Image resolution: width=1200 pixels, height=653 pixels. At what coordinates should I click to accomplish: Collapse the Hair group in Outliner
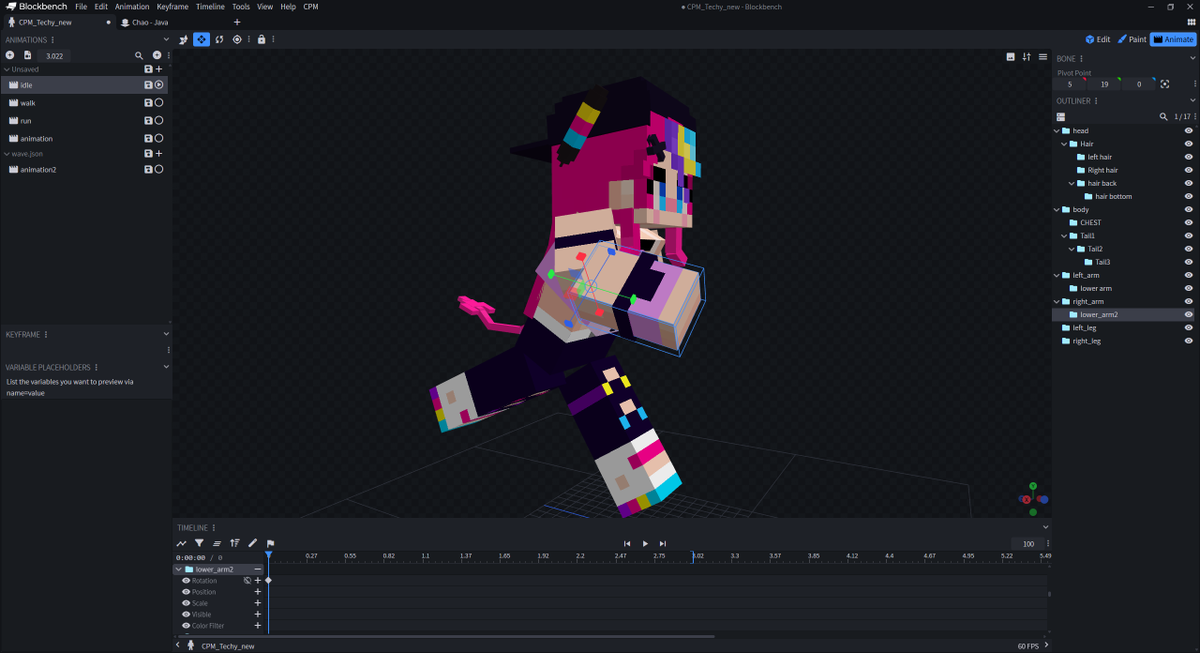point(1064,144)
